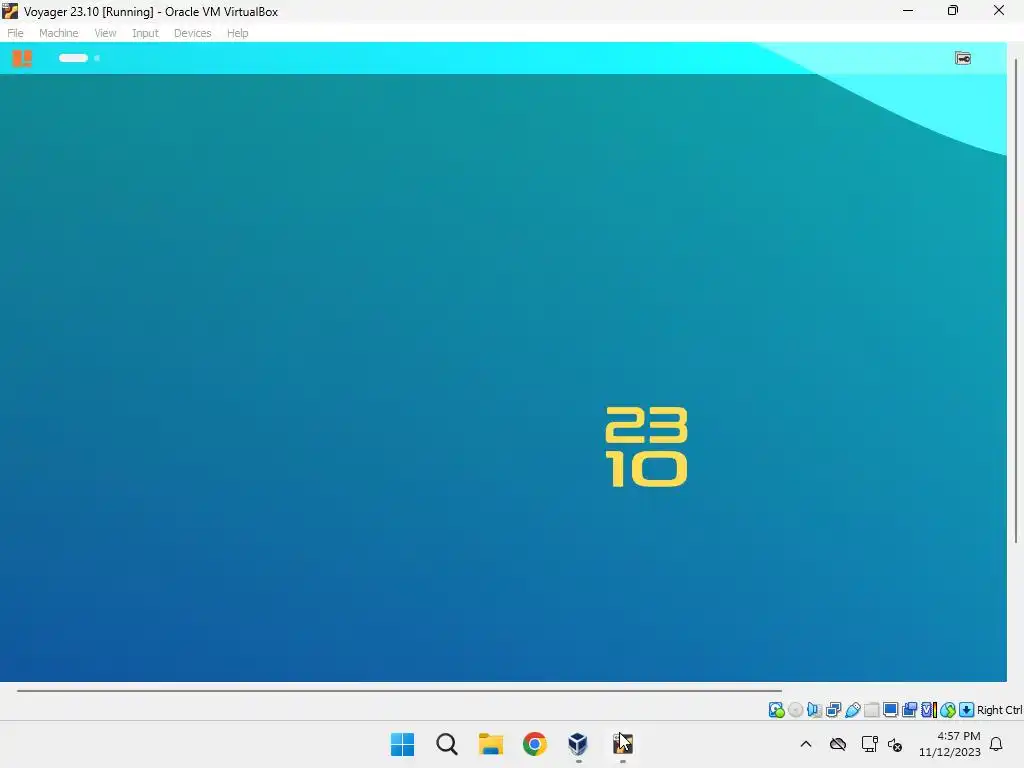Close the Voyager 23.10 VM window

[x=999, y=10]
